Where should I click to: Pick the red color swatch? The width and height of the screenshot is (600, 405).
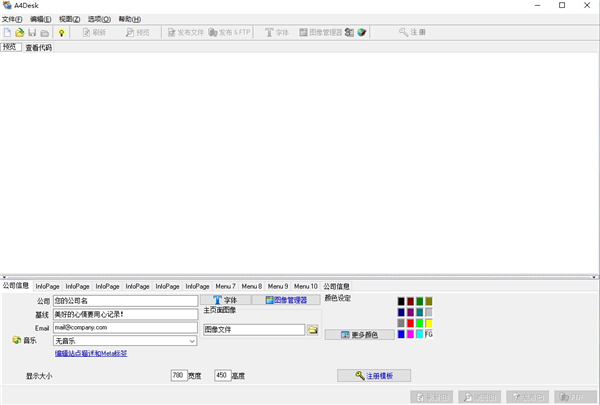click(410, 323)
